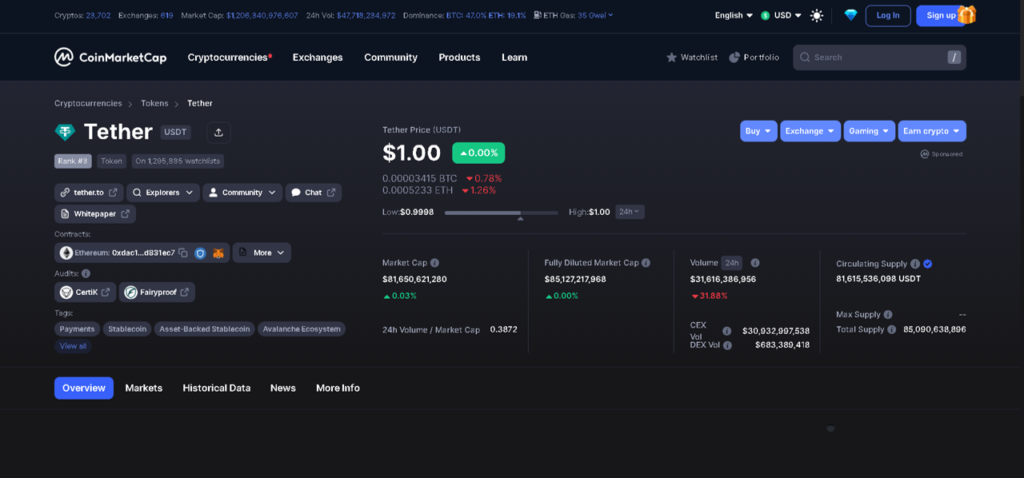Click Asset-Backed Stablecoin tag
Screen dimensions: 1024x478
(204, 329)
